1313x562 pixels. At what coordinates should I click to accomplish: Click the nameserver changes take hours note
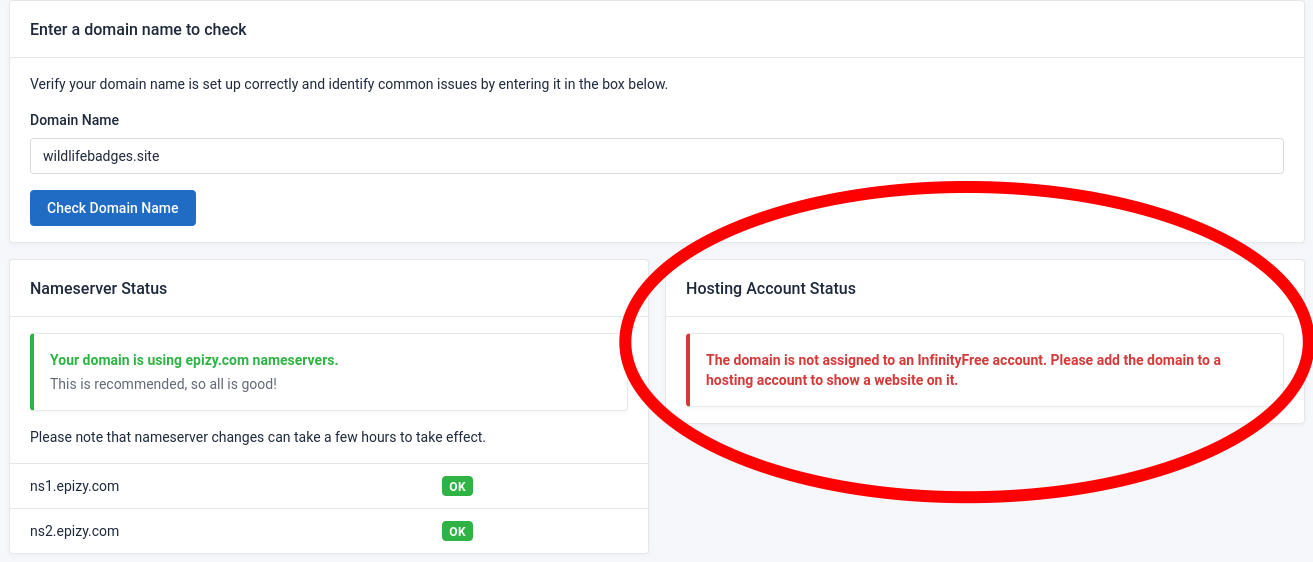click(257, 437)
